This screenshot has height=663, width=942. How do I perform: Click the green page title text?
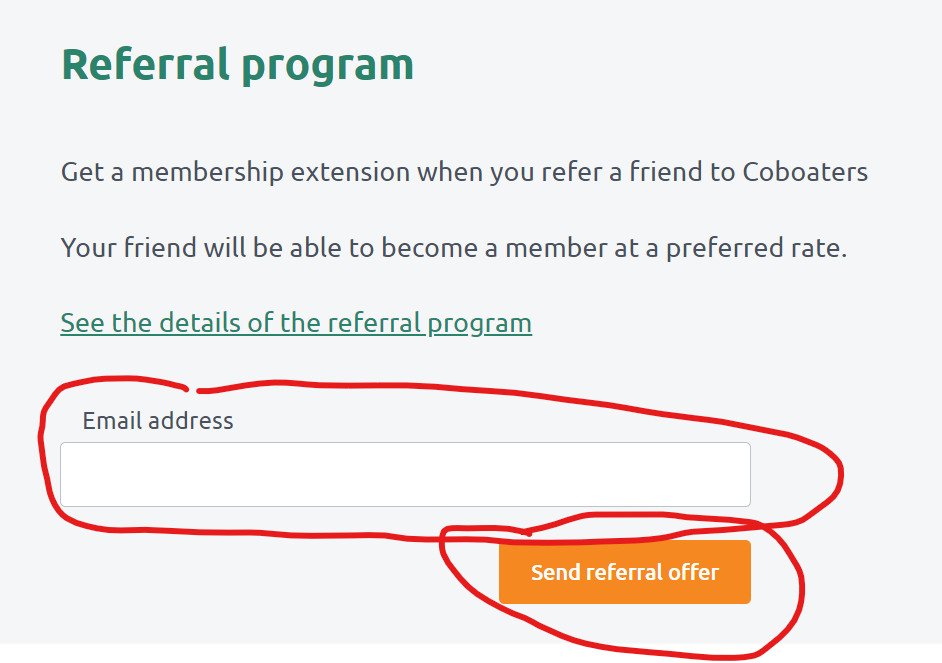pyautogui.click(x=237, y=64)
